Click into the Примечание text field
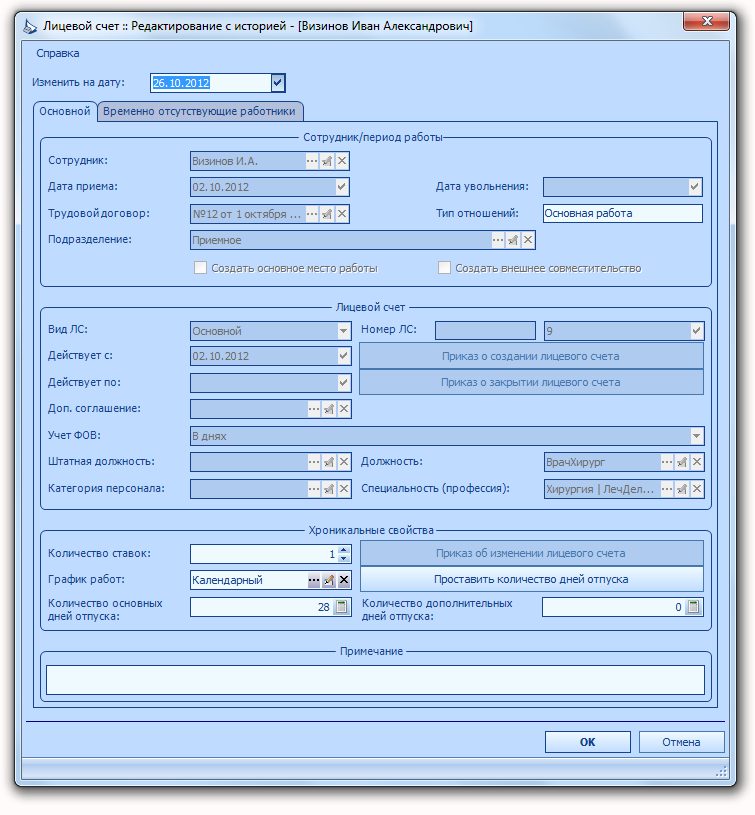The image size is (755, 815). coord(375,680)
